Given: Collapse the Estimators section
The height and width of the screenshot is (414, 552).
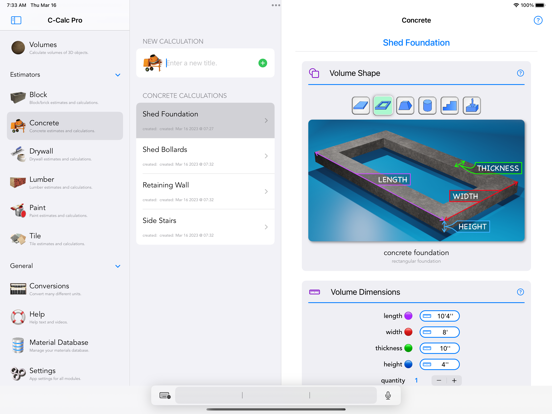Looking at the screenshot, I should (118, 75).
